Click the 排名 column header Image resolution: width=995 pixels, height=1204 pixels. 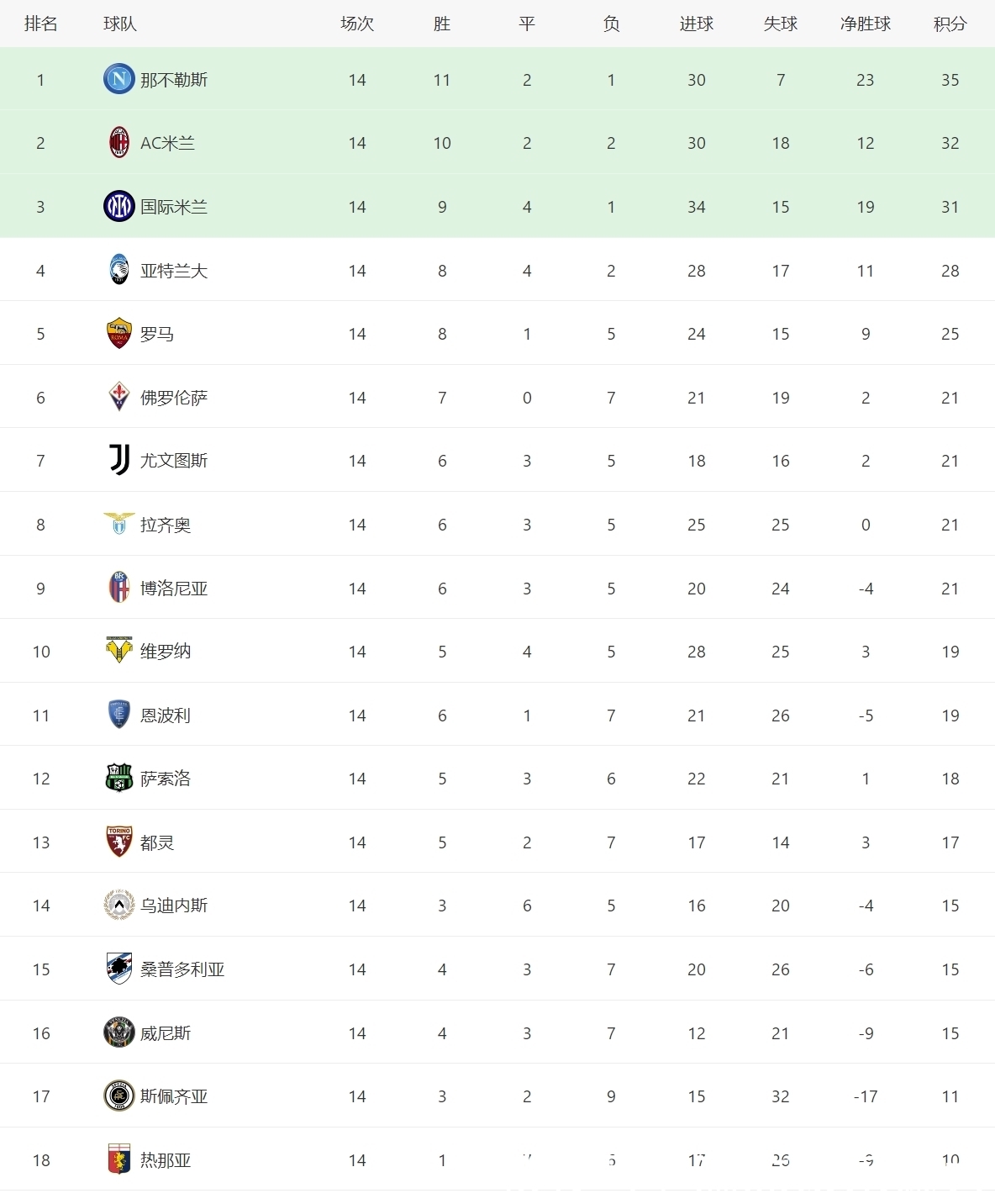[x=40, y=24]
